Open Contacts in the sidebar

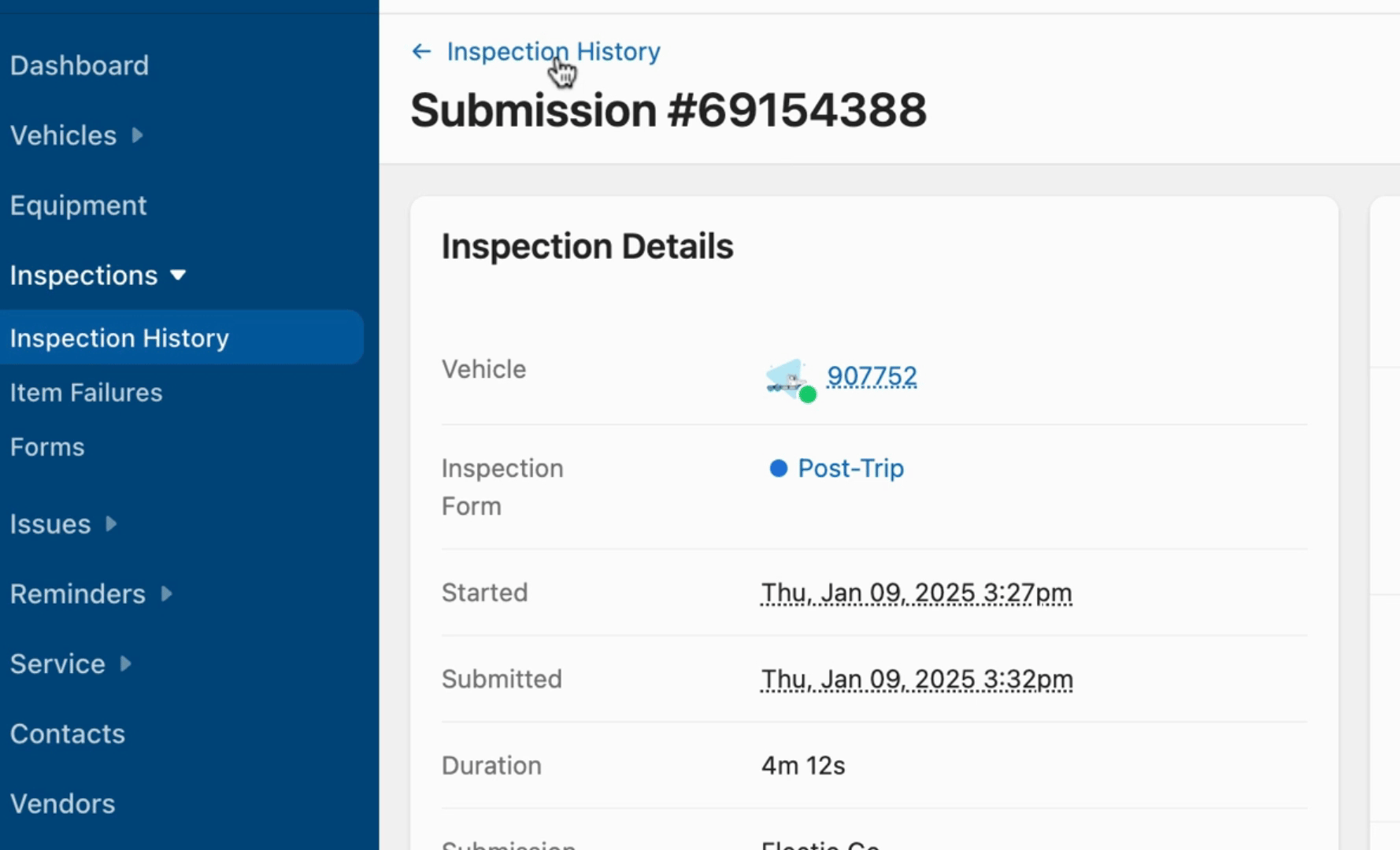point(67,734)
